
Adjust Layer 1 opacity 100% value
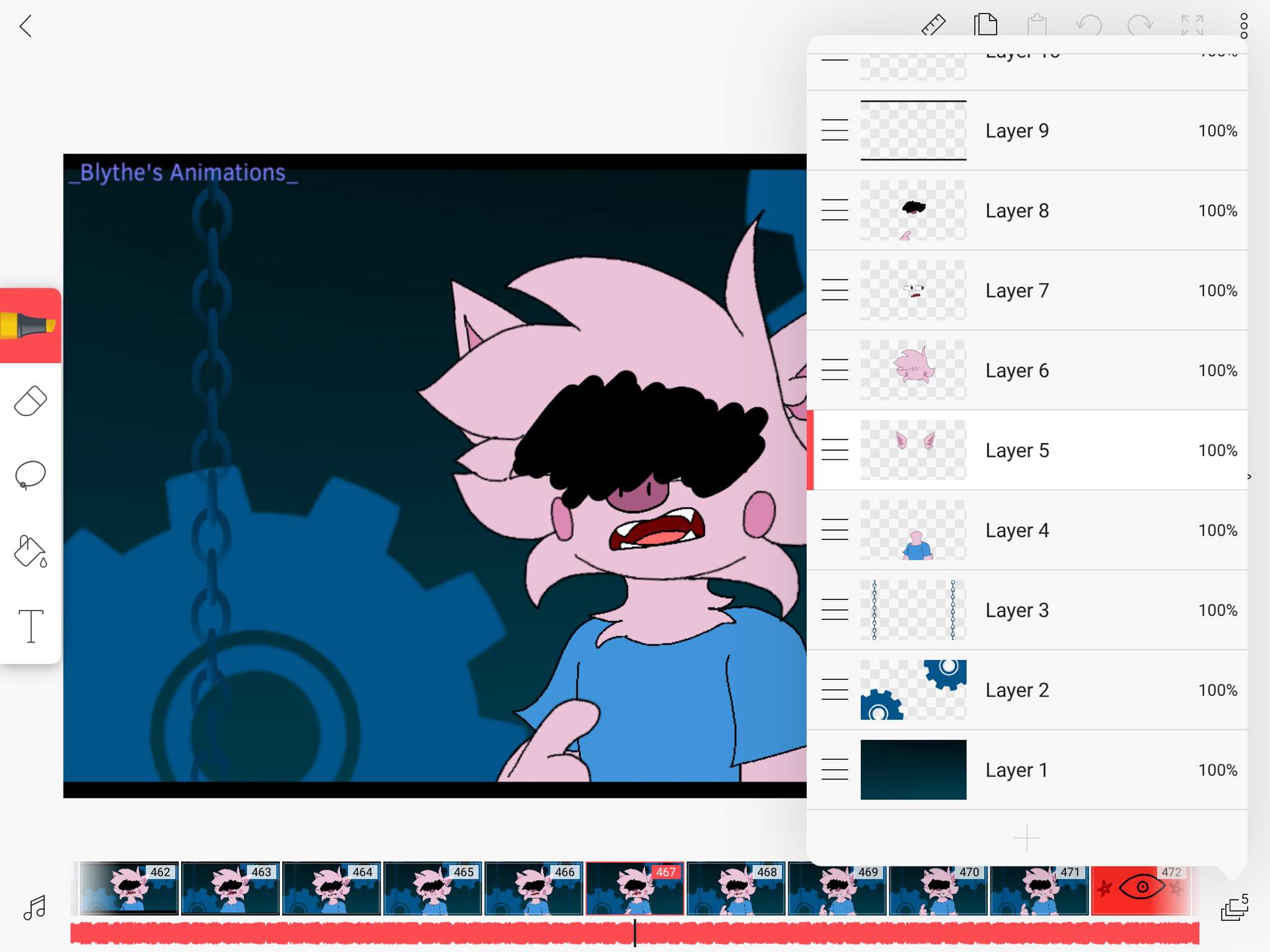pos(1217,770)
